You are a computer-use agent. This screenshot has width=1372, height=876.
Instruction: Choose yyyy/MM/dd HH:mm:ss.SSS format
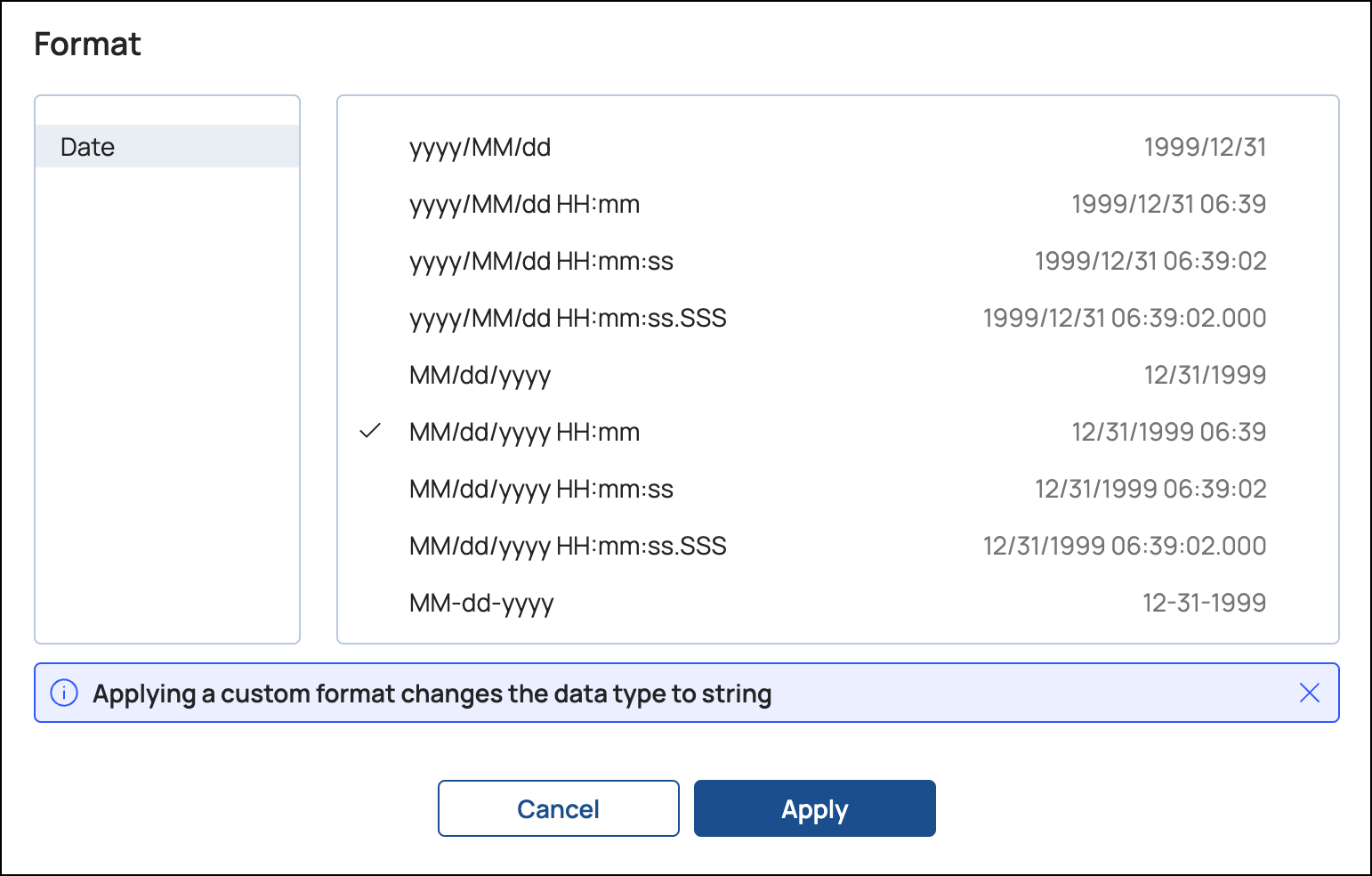(568, 318)
